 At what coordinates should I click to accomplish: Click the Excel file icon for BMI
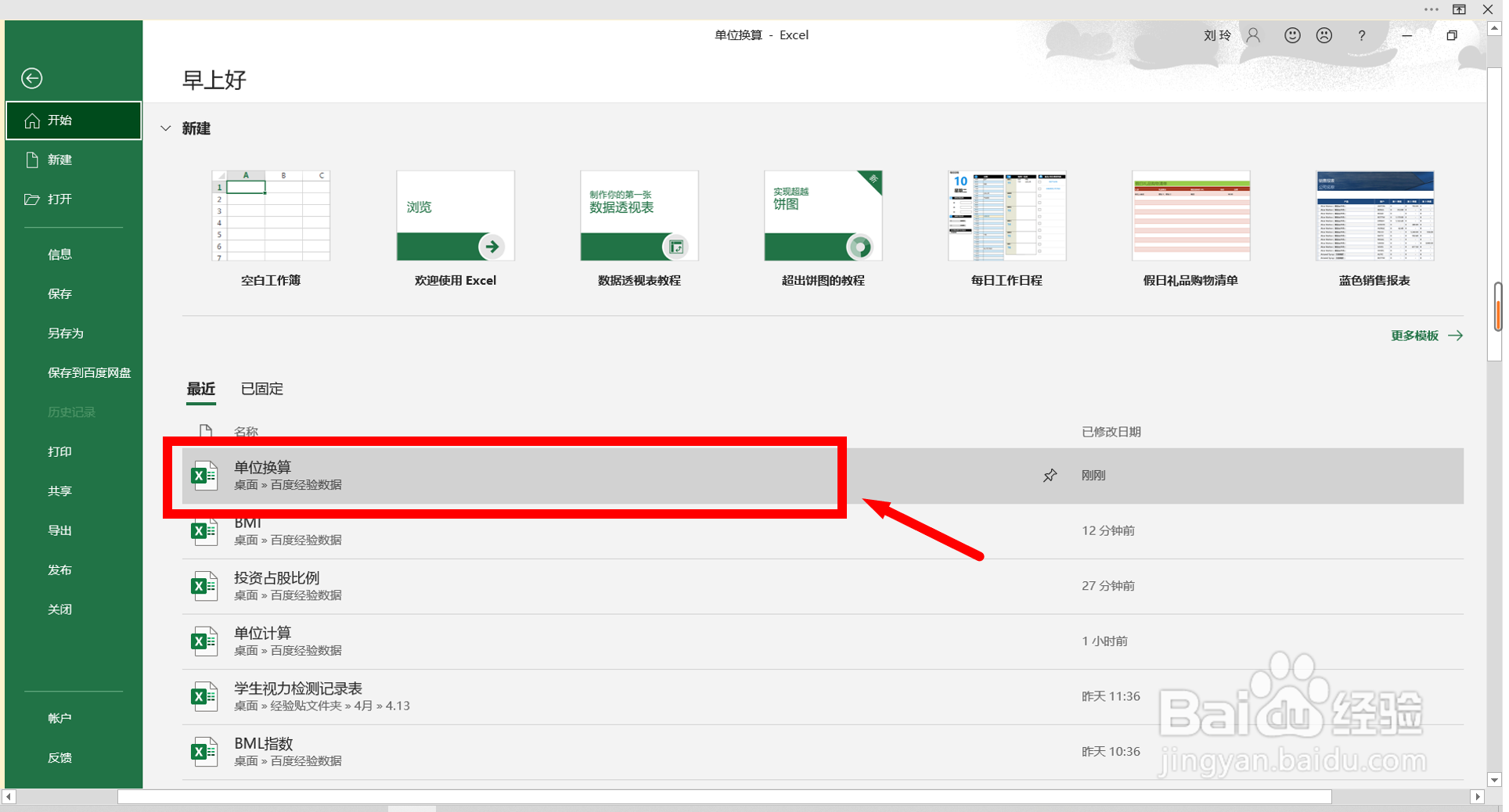(204, 531)
